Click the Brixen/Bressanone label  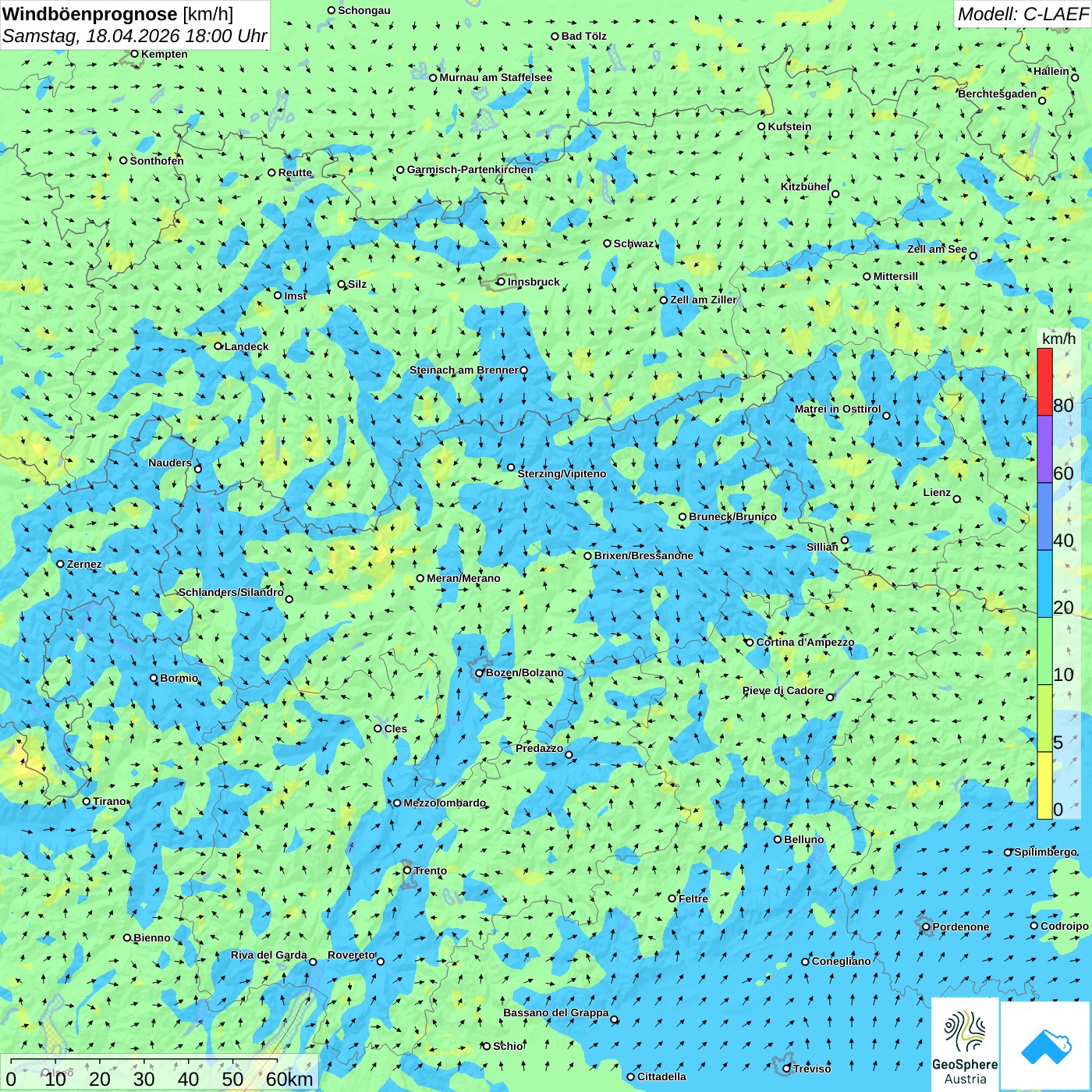[x=643, y=555]
